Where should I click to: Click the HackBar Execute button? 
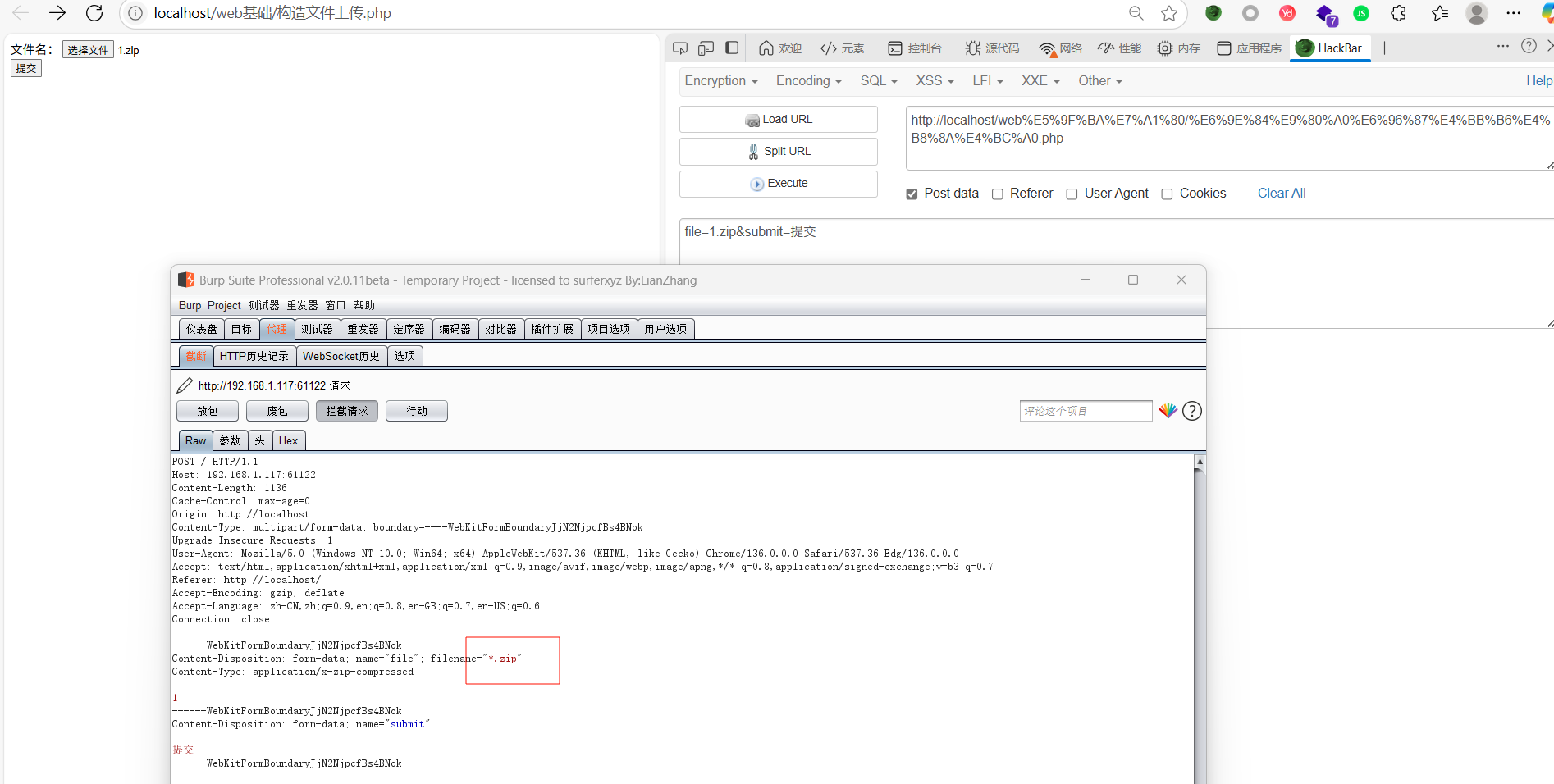(779, 183)
